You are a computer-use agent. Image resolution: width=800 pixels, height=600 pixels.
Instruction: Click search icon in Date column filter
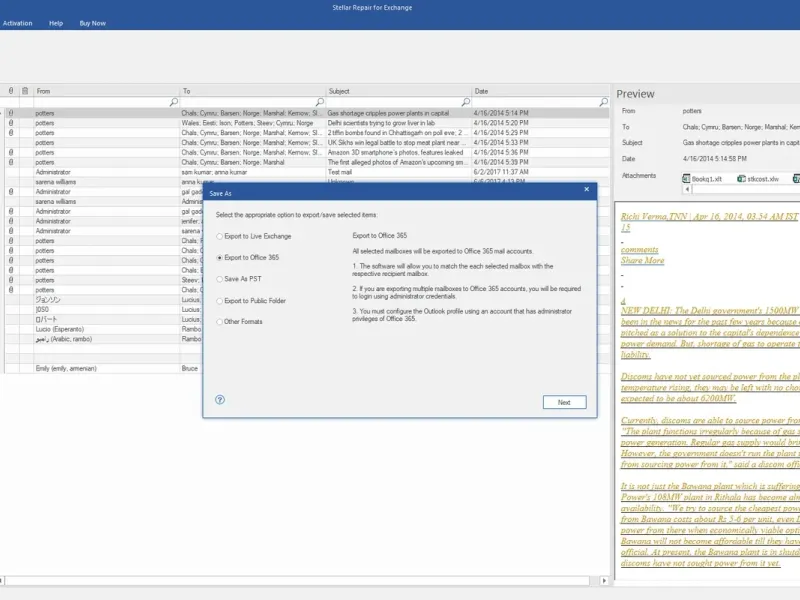click(604, 102)
